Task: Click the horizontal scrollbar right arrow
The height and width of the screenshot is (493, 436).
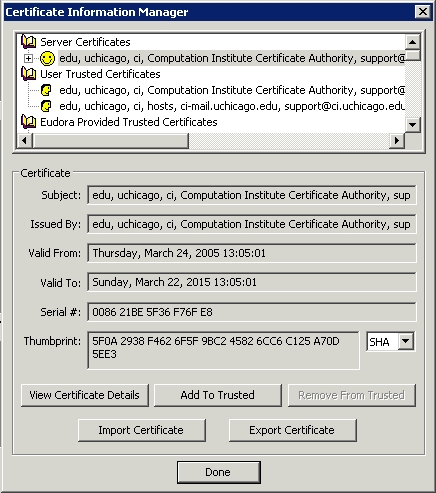Action: 397,140
